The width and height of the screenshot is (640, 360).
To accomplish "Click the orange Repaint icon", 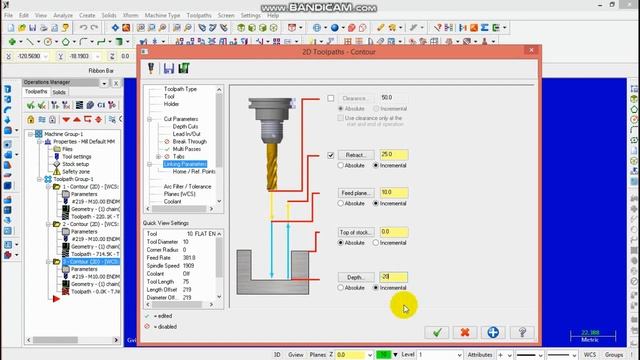I will 126,28.
